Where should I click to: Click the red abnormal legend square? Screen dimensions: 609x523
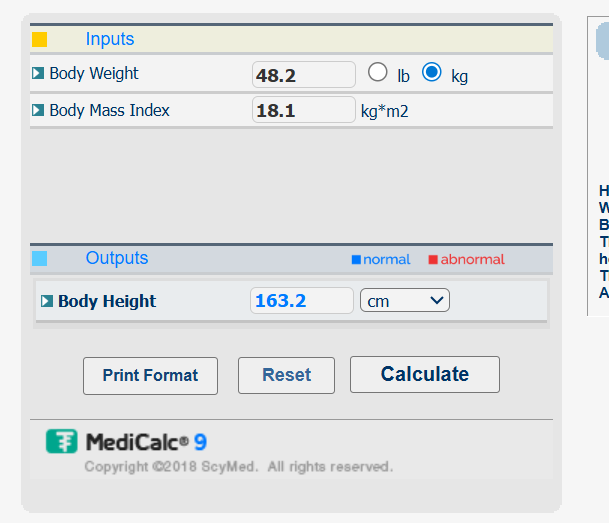coord(433,260)
